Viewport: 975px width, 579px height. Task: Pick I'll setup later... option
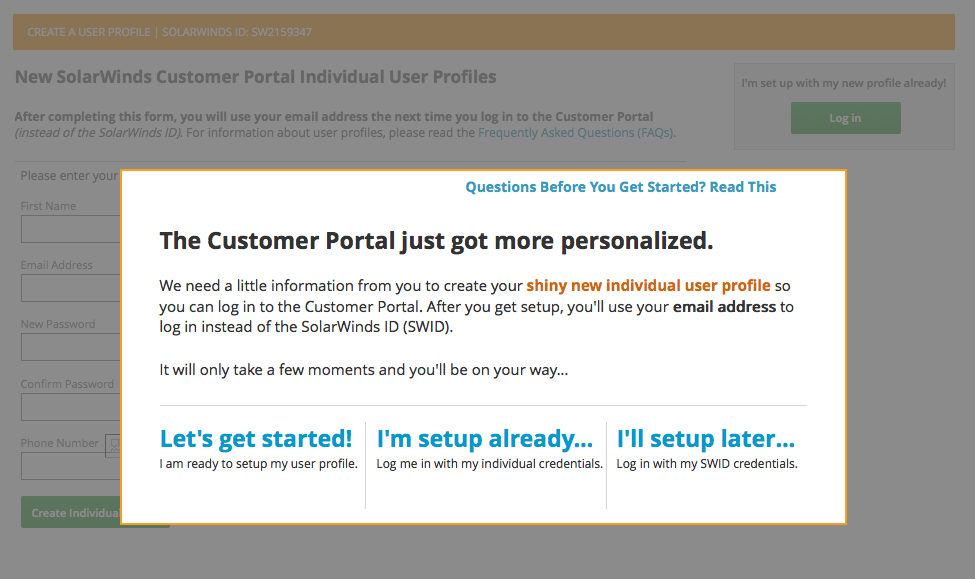coord(706,438)
